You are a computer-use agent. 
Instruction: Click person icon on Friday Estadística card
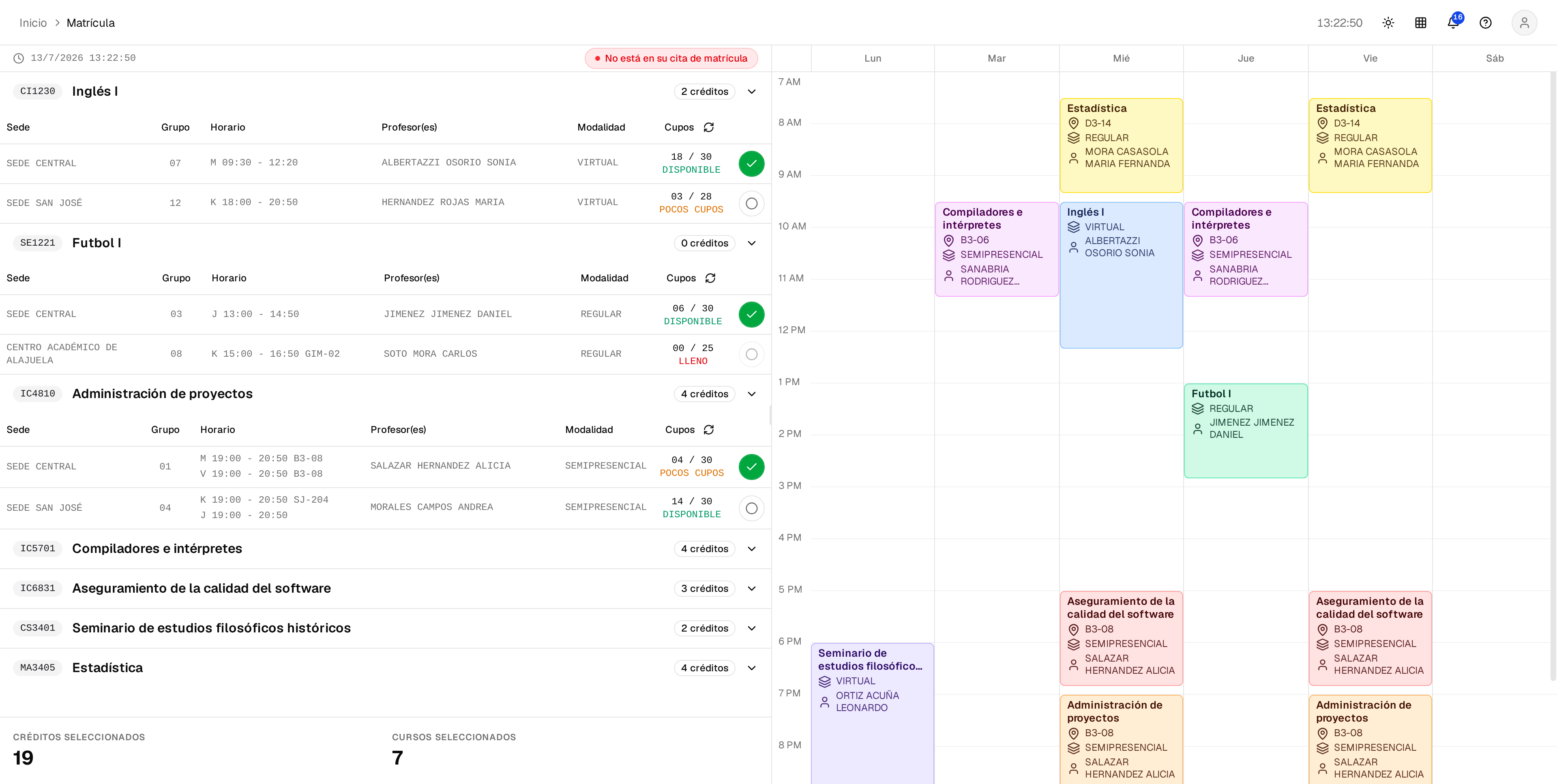point(1323,158)
